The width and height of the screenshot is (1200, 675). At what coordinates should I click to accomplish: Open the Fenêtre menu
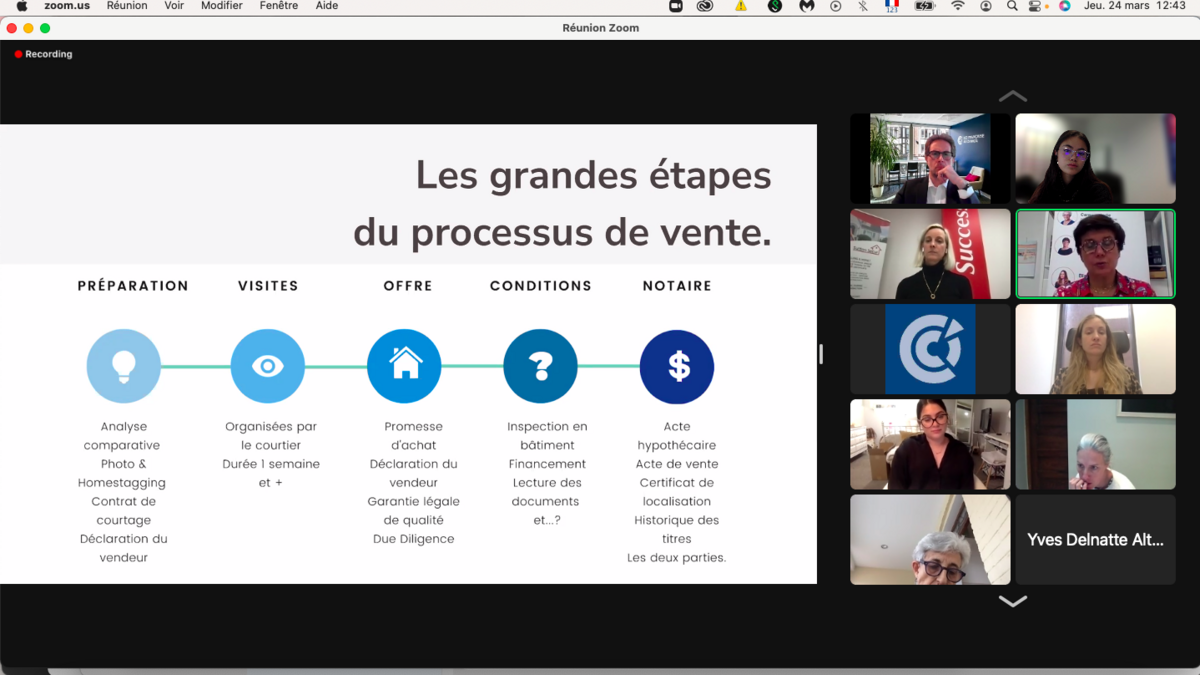[x=278, y=6]
